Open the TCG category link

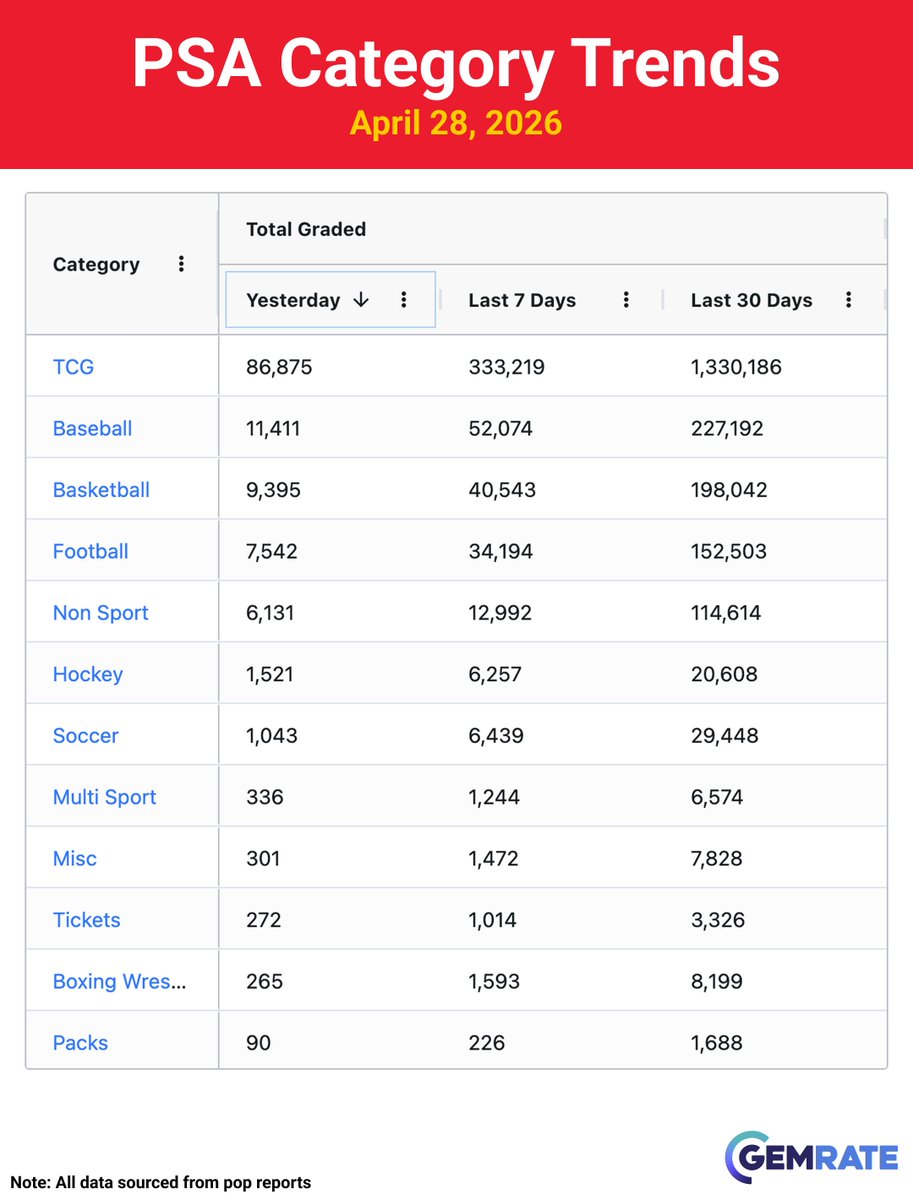(x=73, y=367)
